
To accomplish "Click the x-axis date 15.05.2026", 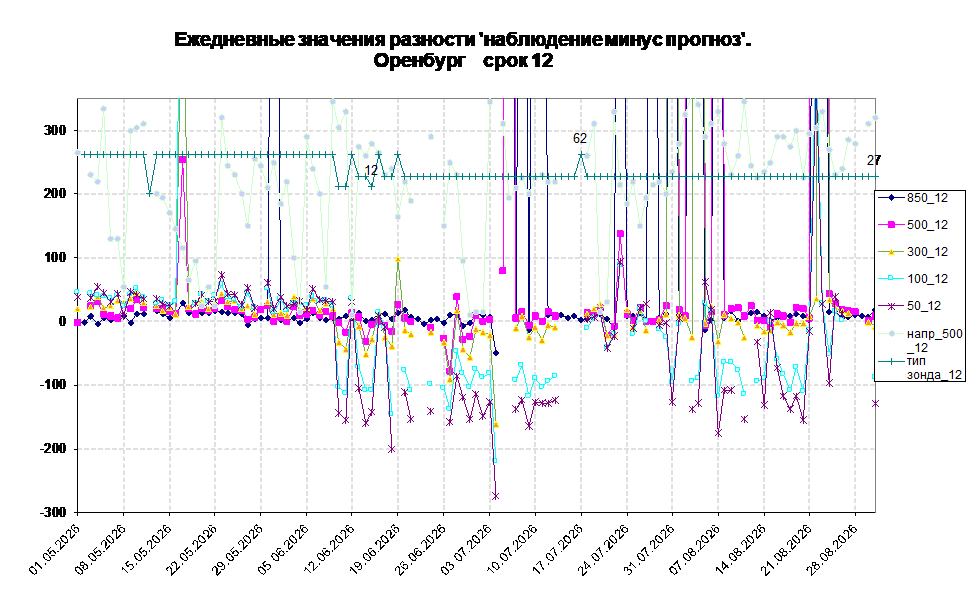I will [147, 549].
